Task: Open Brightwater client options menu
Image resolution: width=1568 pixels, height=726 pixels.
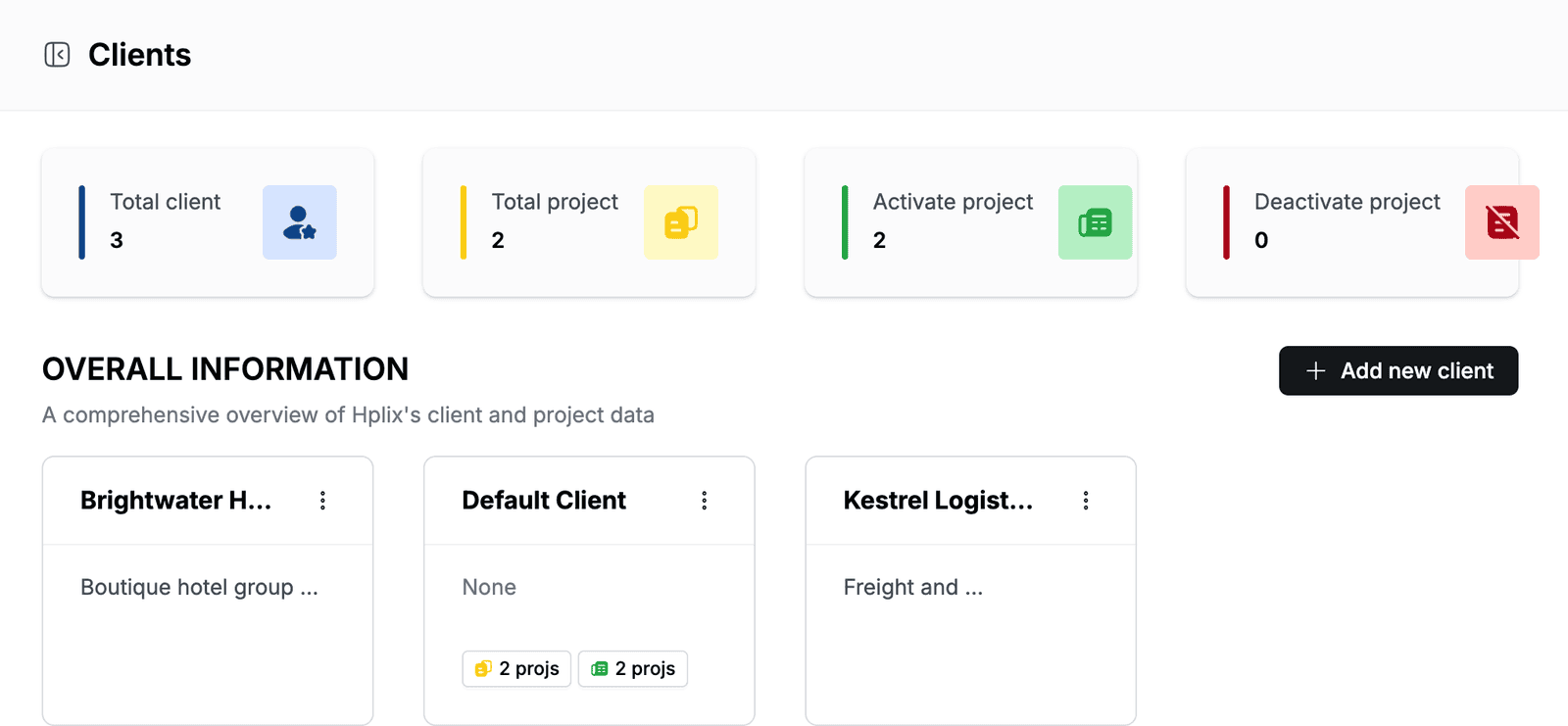Action: [x=322, y=501]
